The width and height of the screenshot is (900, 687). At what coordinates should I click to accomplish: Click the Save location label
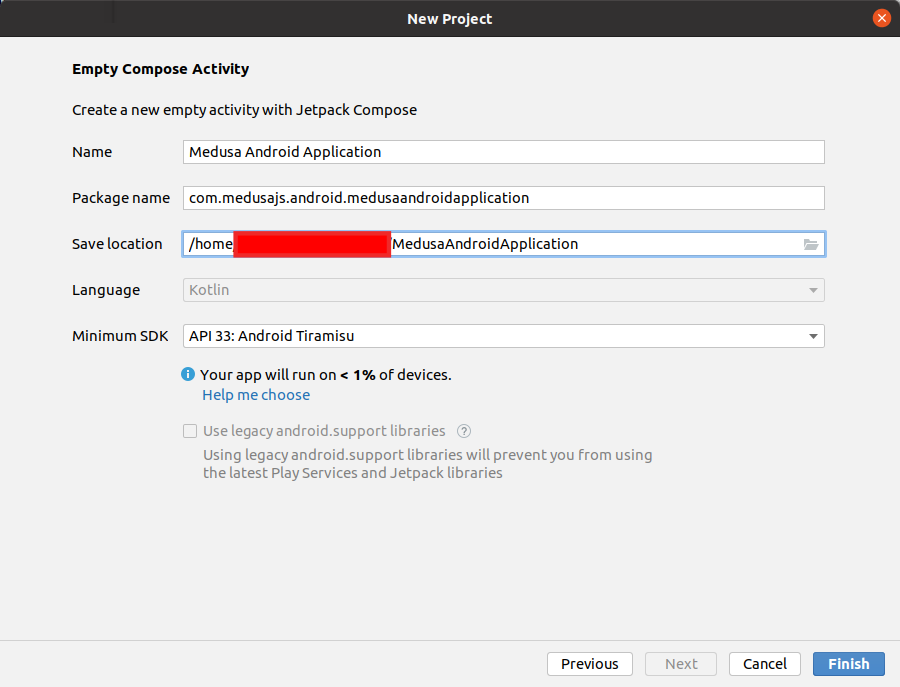[117, 244]
